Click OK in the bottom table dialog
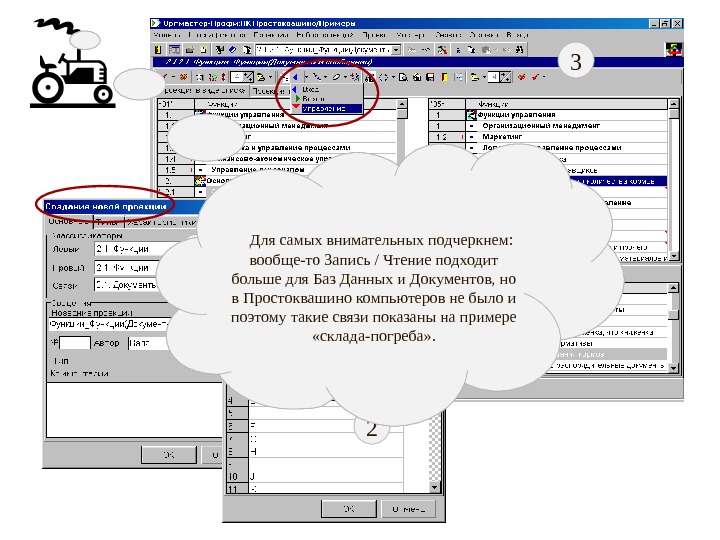 pos(349,509)
